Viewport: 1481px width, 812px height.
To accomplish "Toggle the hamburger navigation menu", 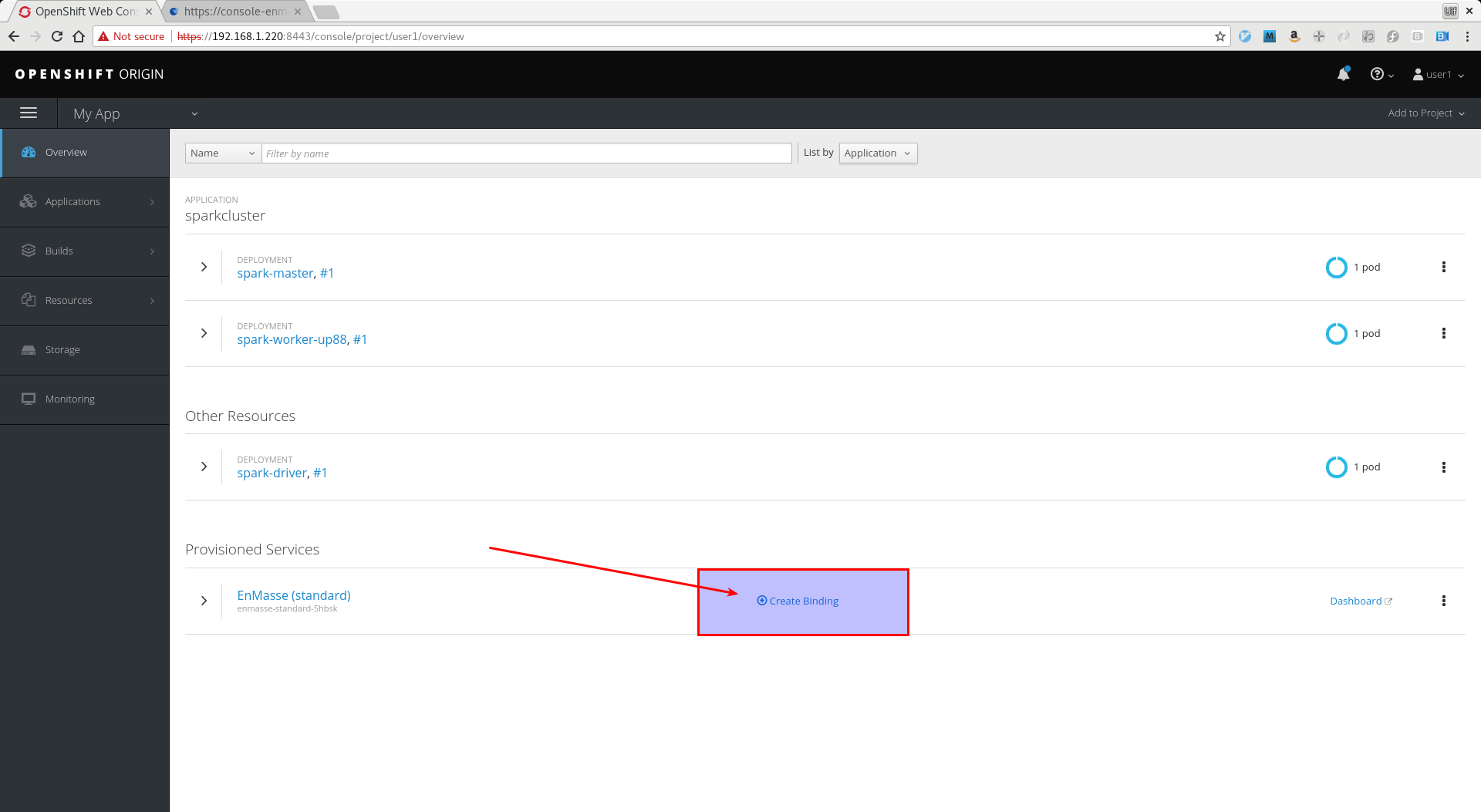I will pyautogui.click(x=29, y=113).
